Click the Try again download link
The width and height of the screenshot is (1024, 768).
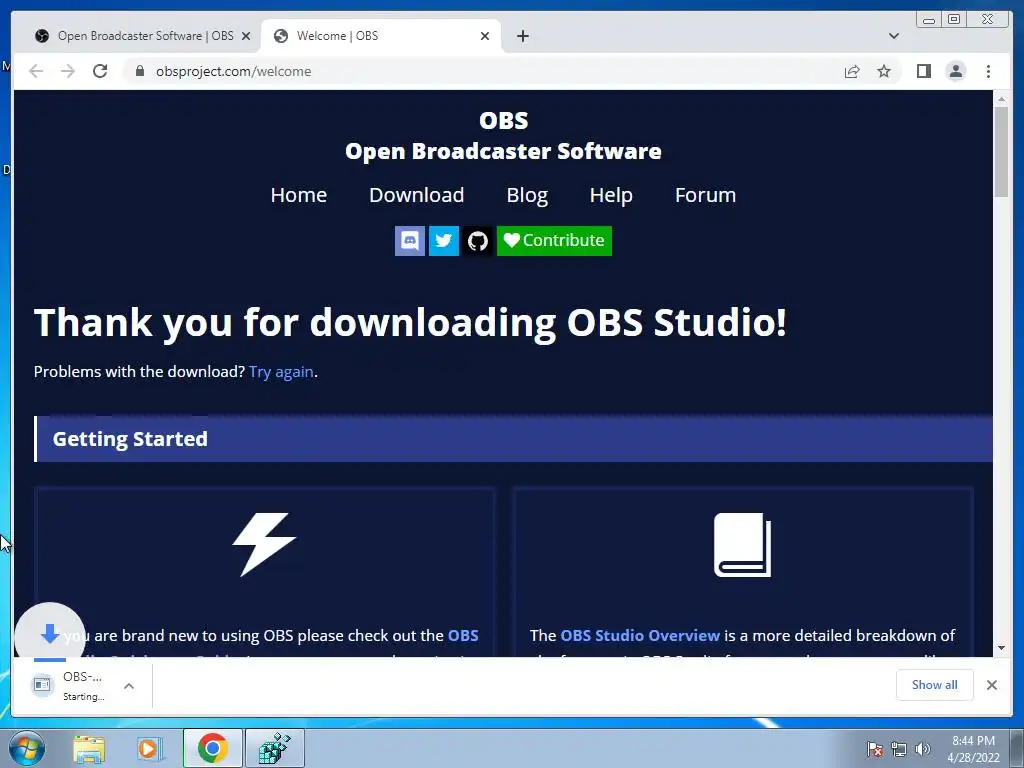point(281,372)
